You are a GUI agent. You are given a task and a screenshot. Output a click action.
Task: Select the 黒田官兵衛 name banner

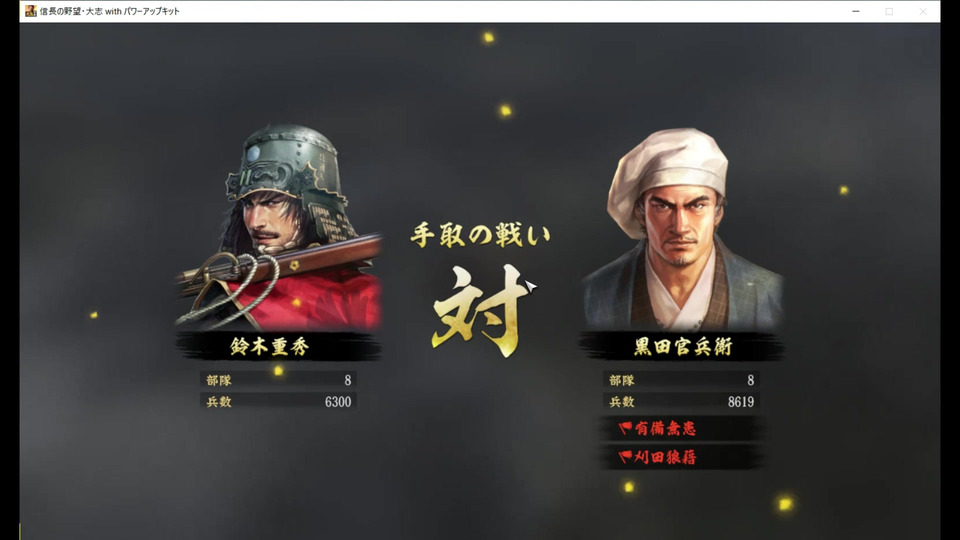click(x=682, y=347)
